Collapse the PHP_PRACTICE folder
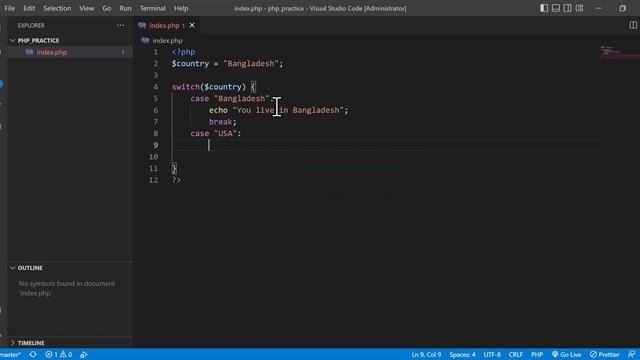 (x=38, y=40)
